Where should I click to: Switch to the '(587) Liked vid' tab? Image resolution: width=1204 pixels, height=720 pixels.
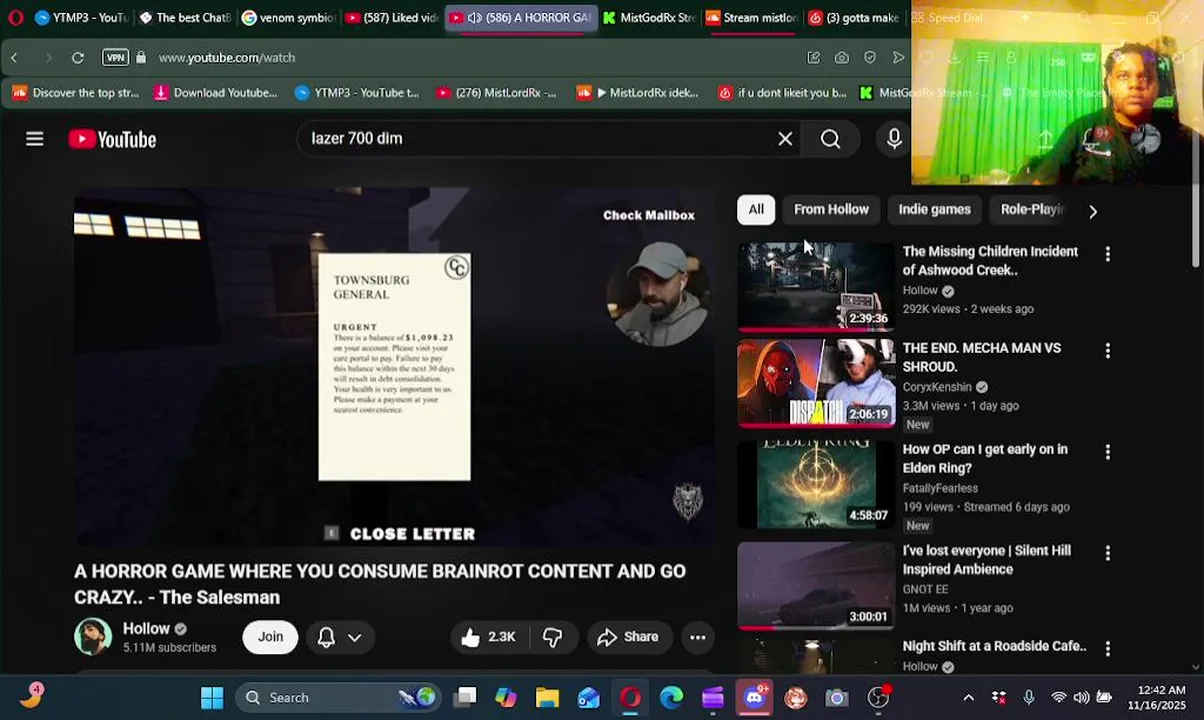click(391, 17)
